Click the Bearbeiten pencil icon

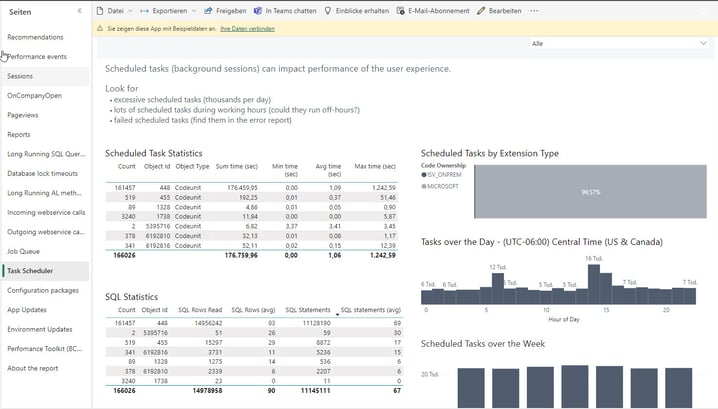[x=481, y=11]
